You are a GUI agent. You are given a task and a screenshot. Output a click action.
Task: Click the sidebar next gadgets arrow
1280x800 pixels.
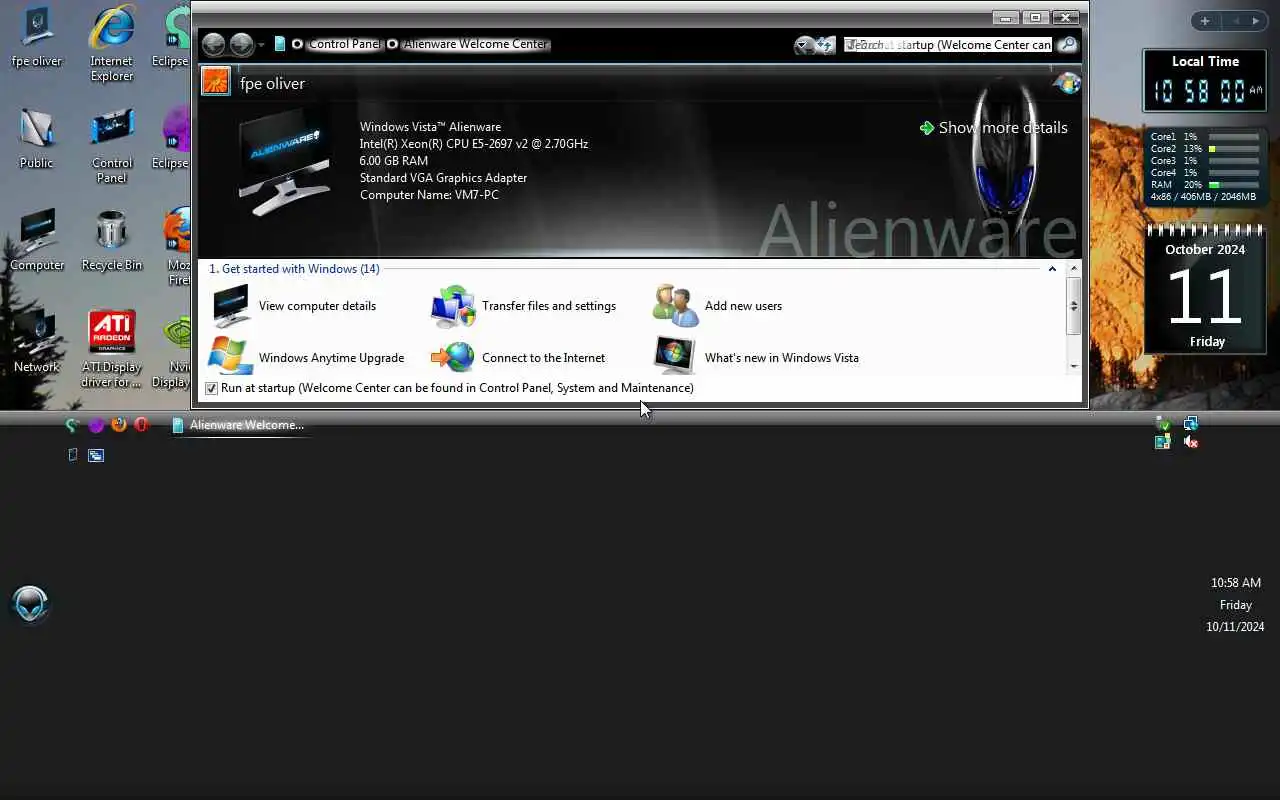click(x=1256, y=21)
